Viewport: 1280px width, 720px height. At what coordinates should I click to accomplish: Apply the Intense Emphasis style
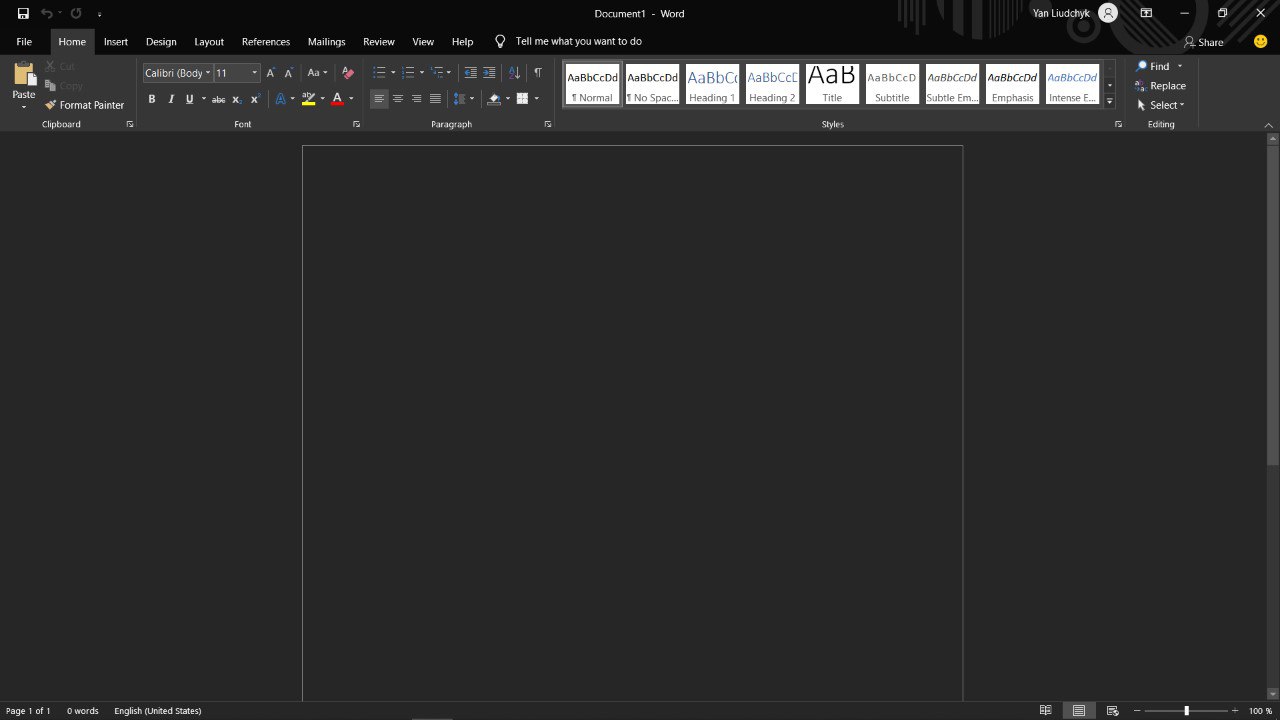(x=1072, y=85)
